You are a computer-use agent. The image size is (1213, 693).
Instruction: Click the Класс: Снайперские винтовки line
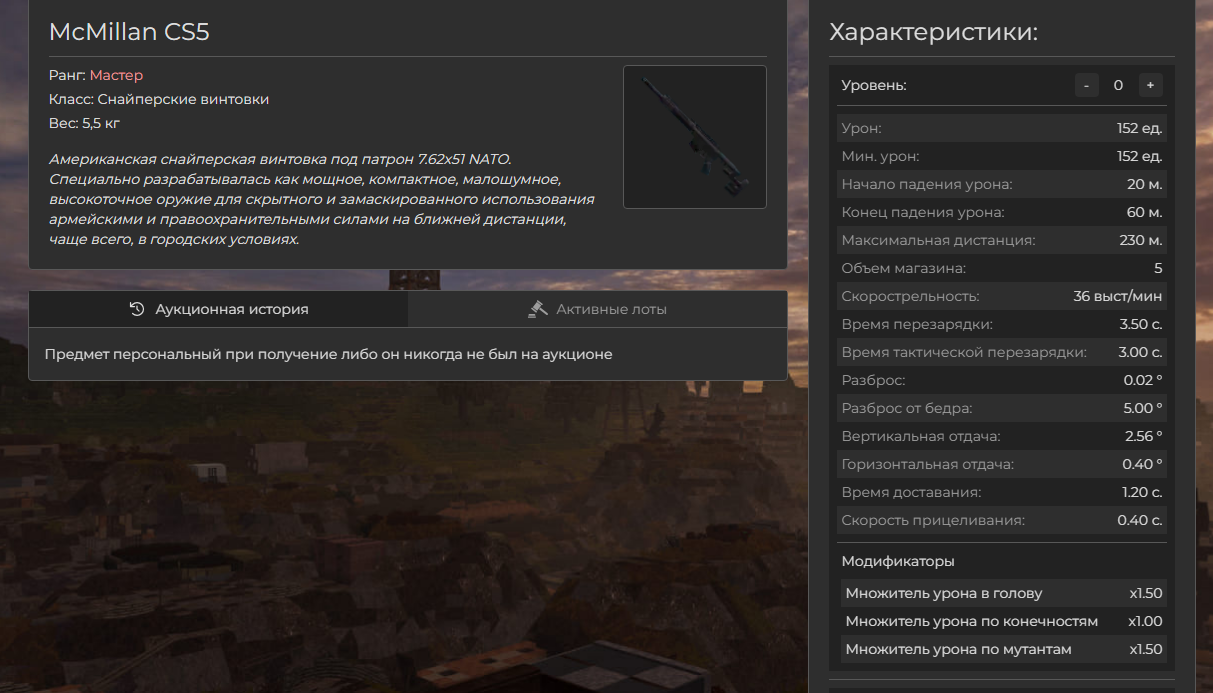point(159,99)
